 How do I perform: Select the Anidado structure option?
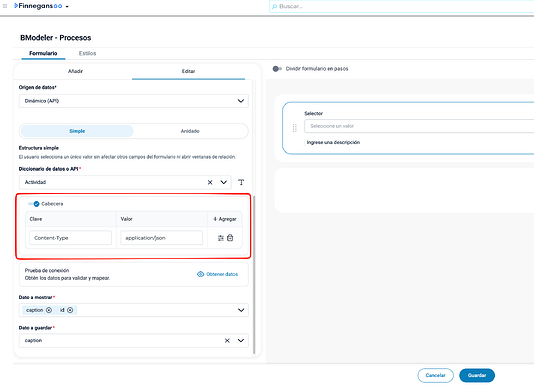click(190, 131)
